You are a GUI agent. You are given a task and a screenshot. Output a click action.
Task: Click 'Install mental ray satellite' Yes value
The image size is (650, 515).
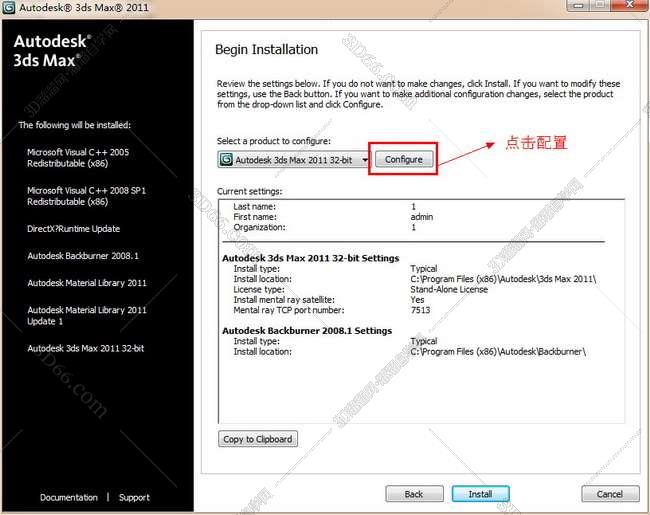click(417, 300)
